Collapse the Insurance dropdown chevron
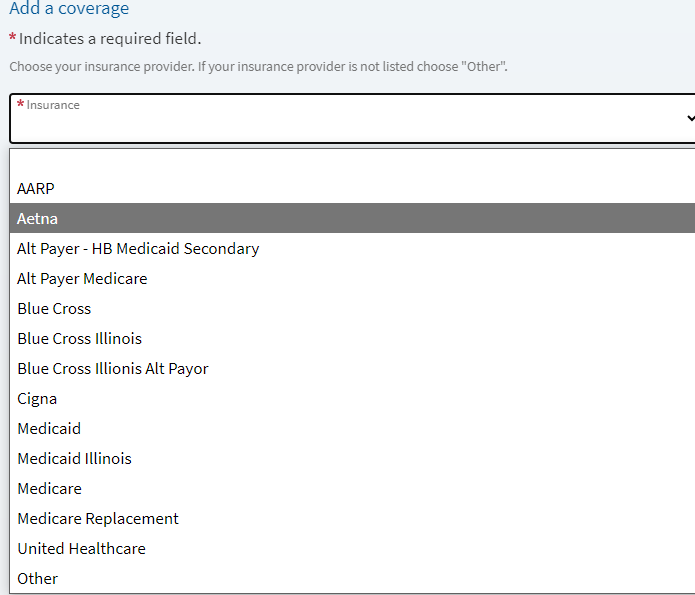Viewport: 695px width, 595px height. tap(691, 118)
